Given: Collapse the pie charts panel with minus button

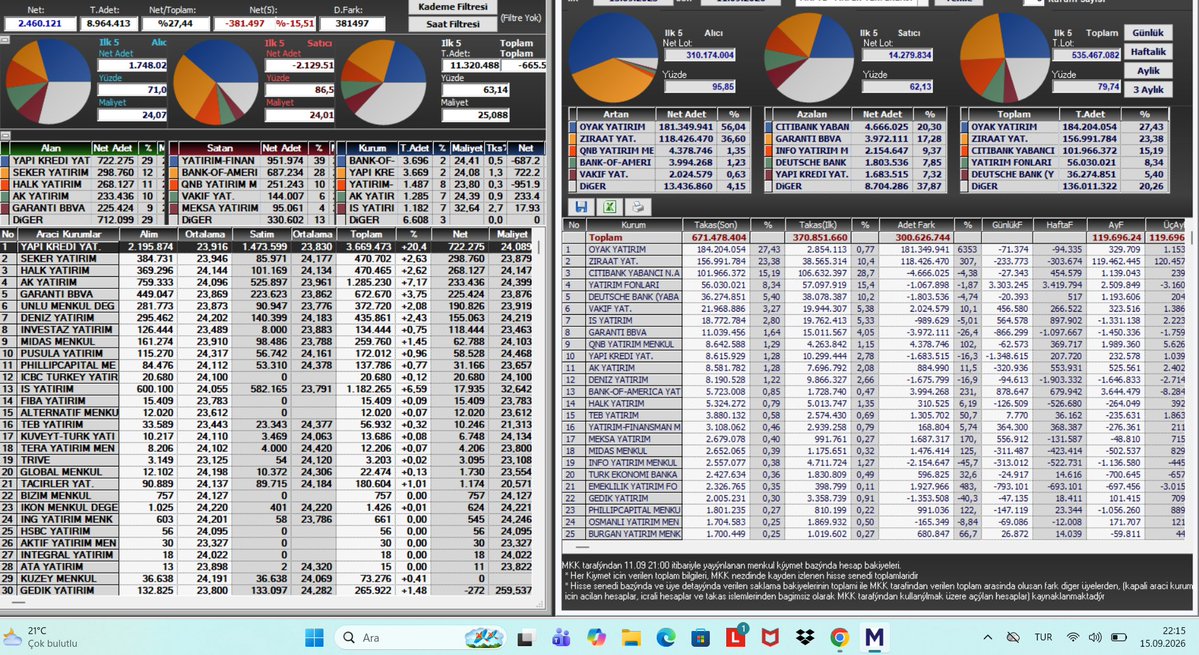Looking at the screenshot, I should click(5, 39).
